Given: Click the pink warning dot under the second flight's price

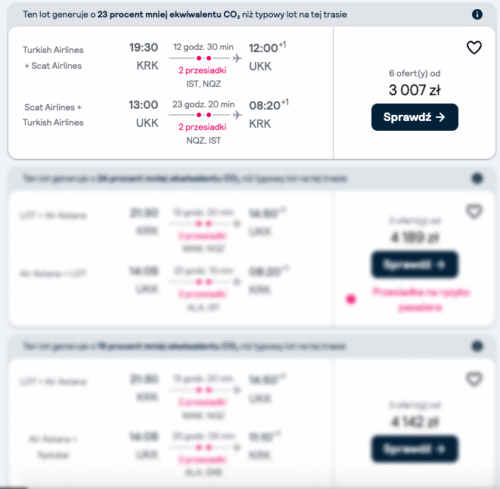Looking at the screenshot, I should click(351, 299).
